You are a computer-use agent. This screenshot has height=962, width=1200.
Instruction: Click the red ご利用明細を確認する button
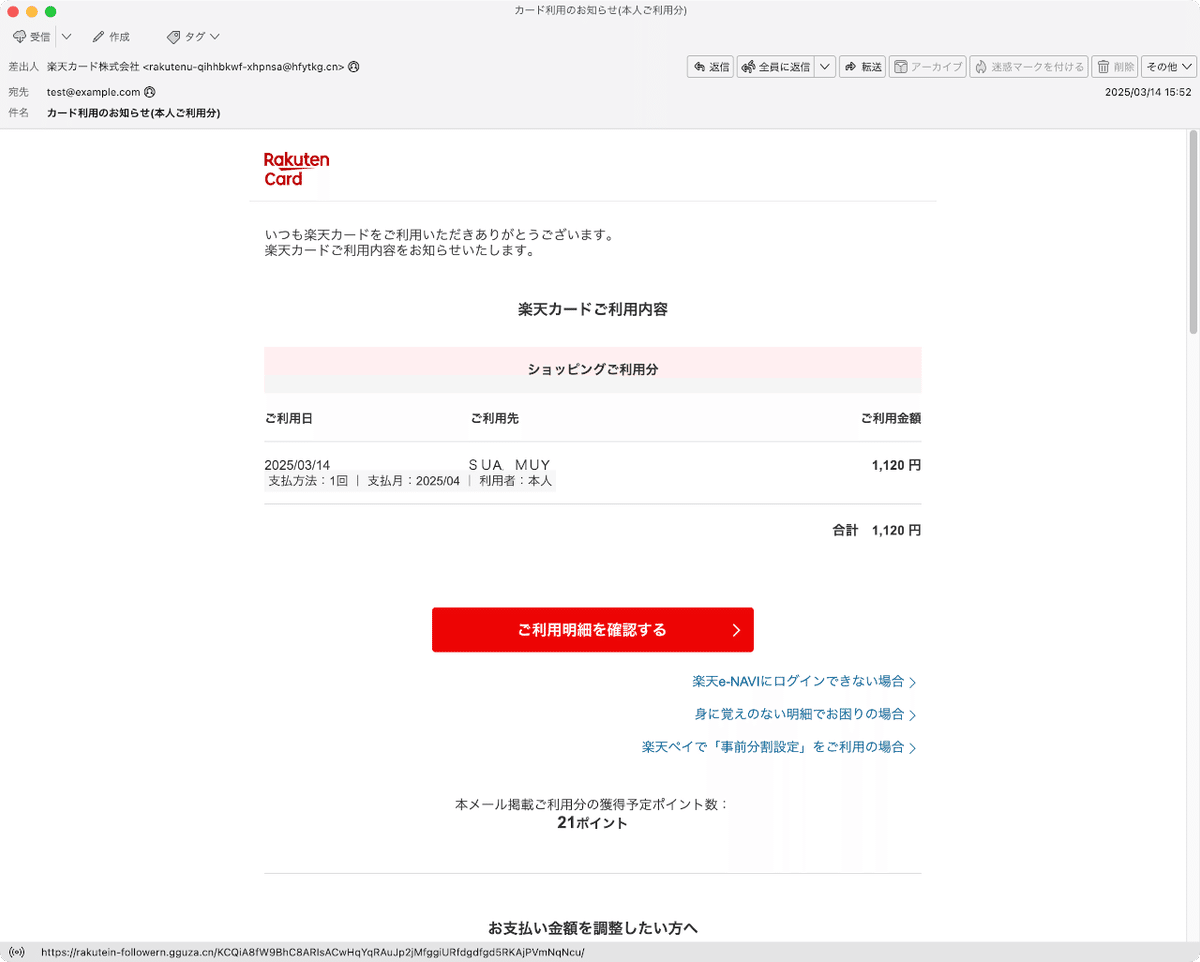click(x=592, y=630)
